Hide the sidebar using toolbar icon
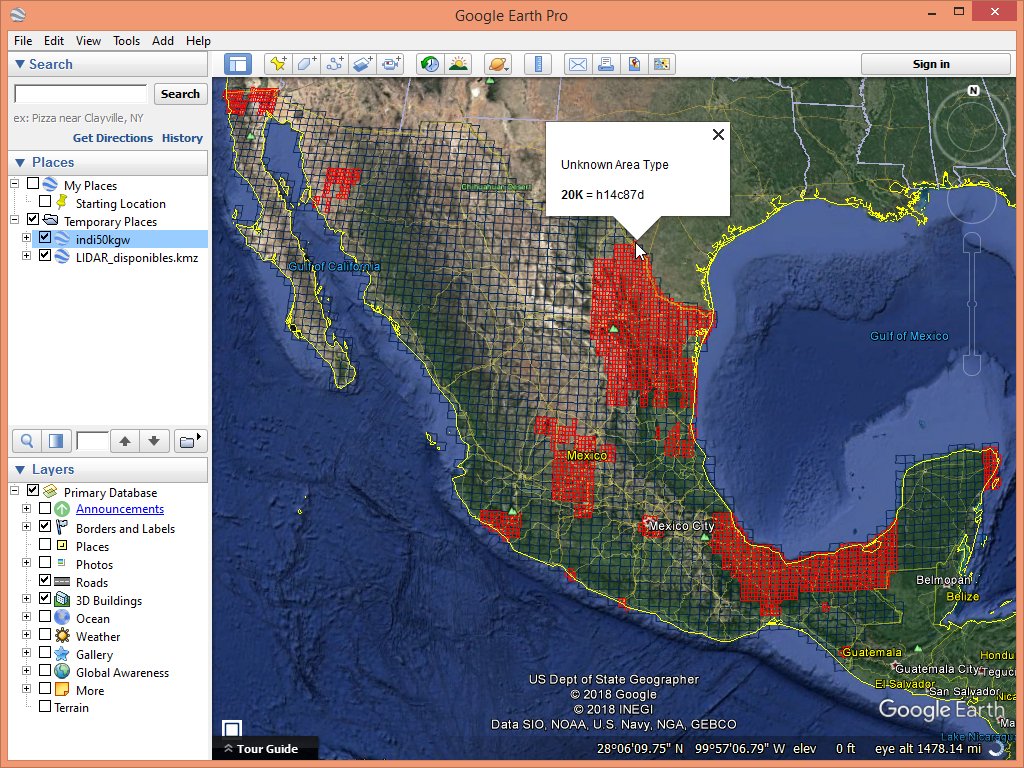The height and width of the screenshot is (768, 1024). pyautogui.click(x=238, y=64)
